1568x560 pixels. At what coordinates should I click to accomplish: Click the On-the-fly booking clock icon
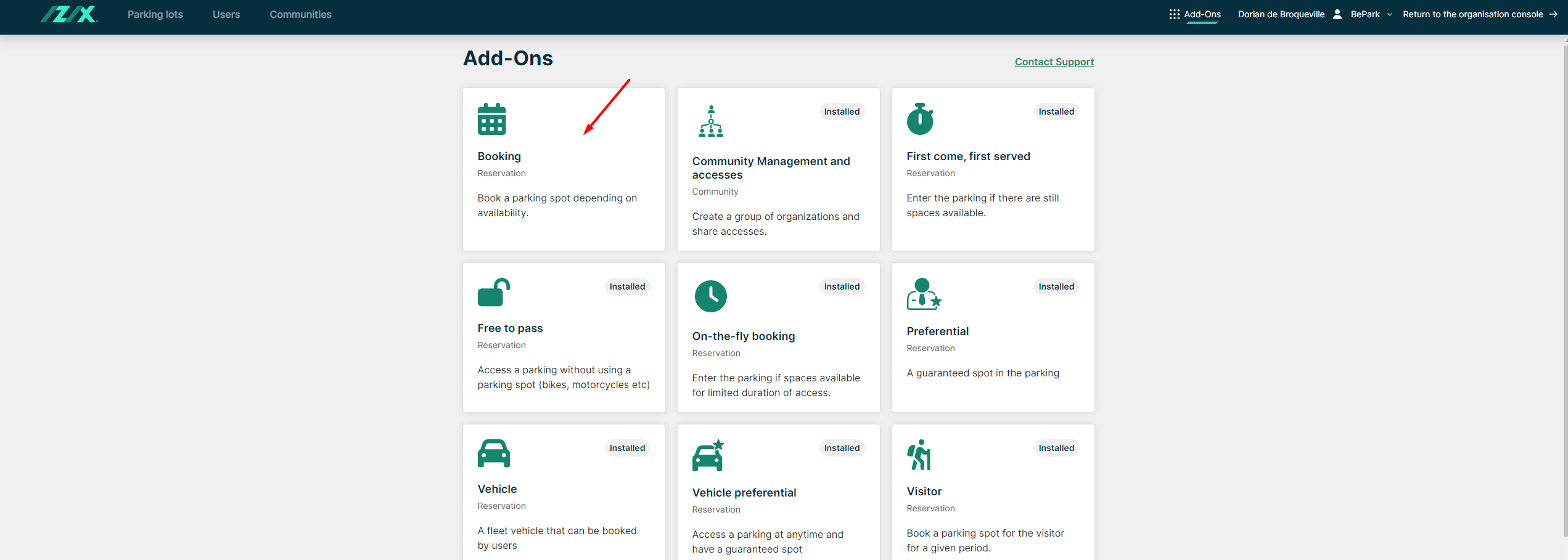coord(710,296)
